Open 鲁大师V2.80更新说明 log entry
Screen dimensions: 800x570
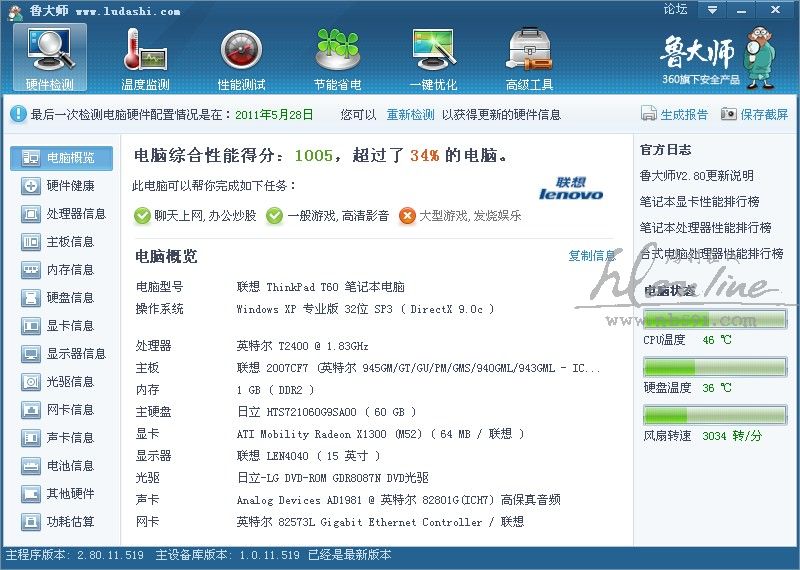696,176
